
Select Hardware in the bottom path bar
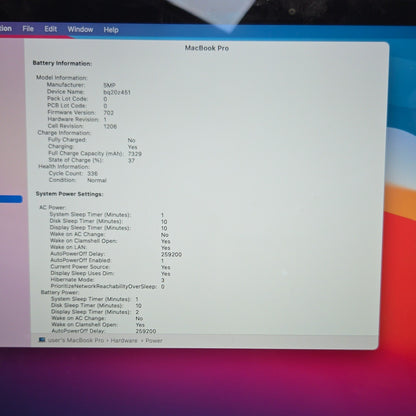[x=124, y=340]
